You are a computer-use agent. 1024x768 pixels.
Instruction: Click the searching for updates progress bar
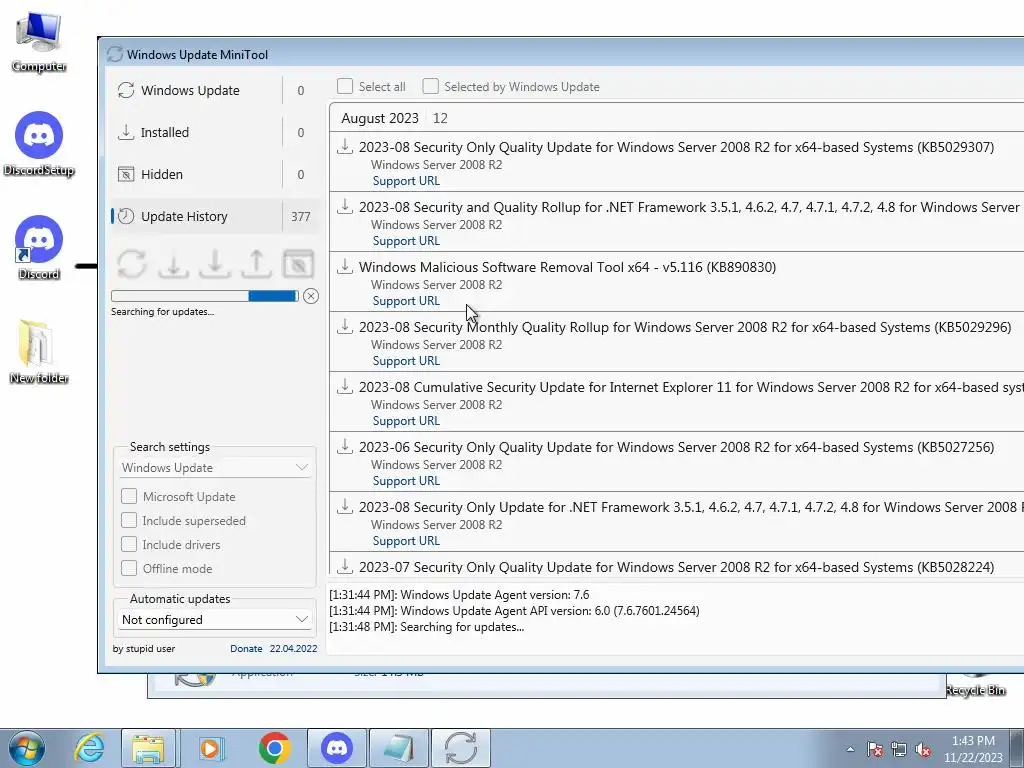pyautogui.click(x=205, y=296)
